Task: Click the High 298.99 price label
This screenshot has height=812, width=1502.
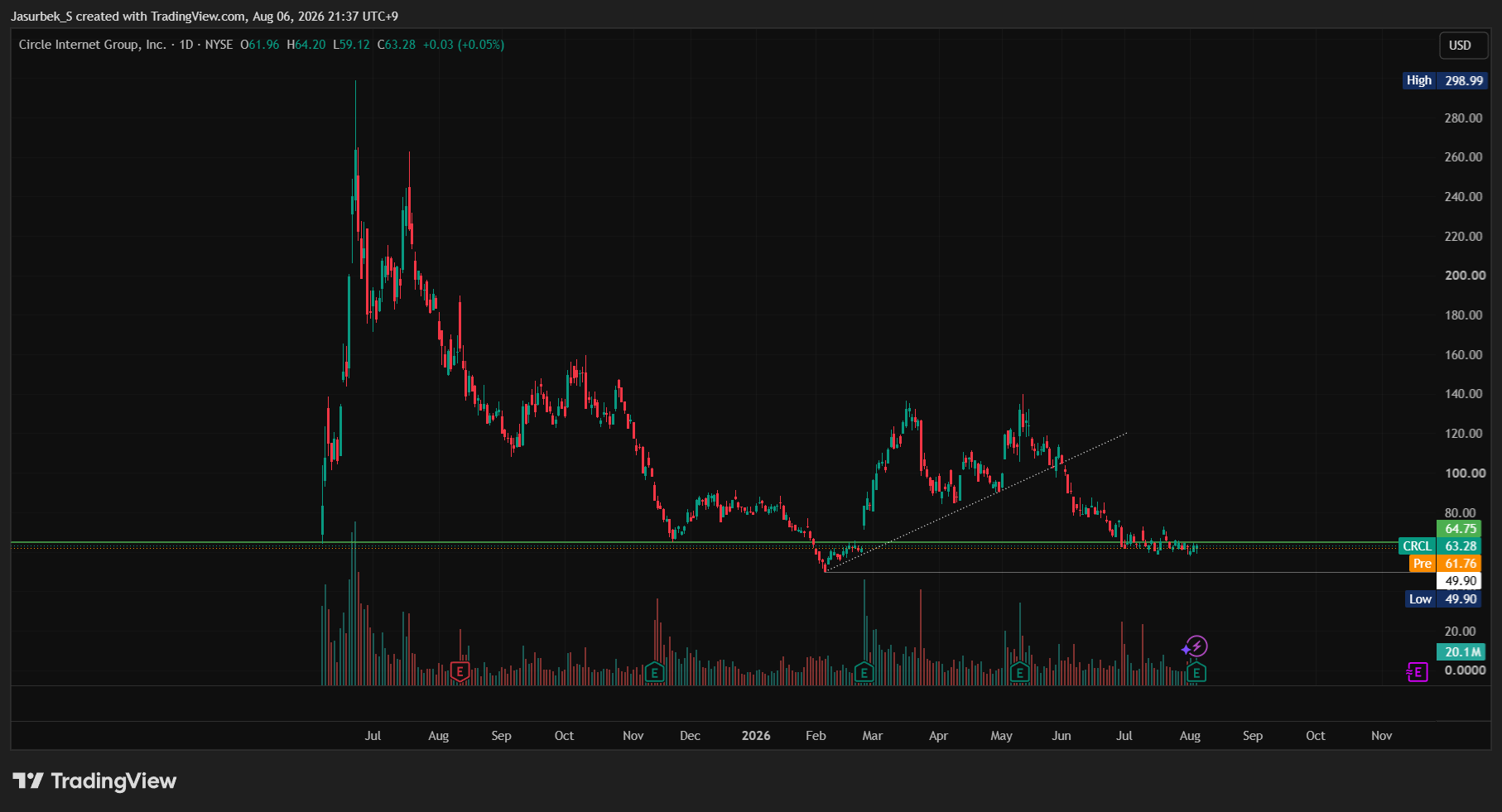Action: 1445,80
